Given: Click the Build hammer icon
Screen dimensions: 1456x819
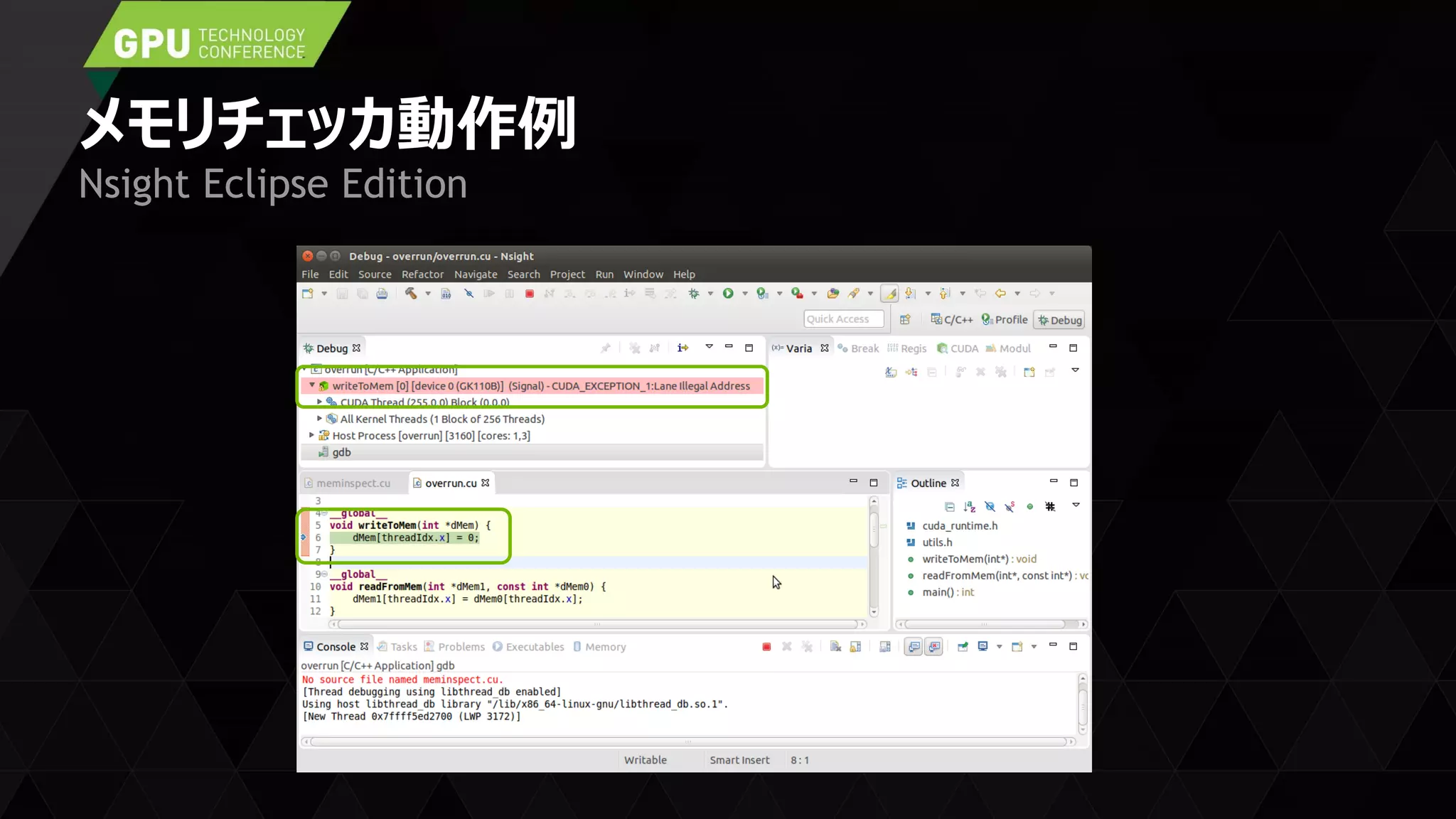Looking at the screenshot, I should point(411,293).
